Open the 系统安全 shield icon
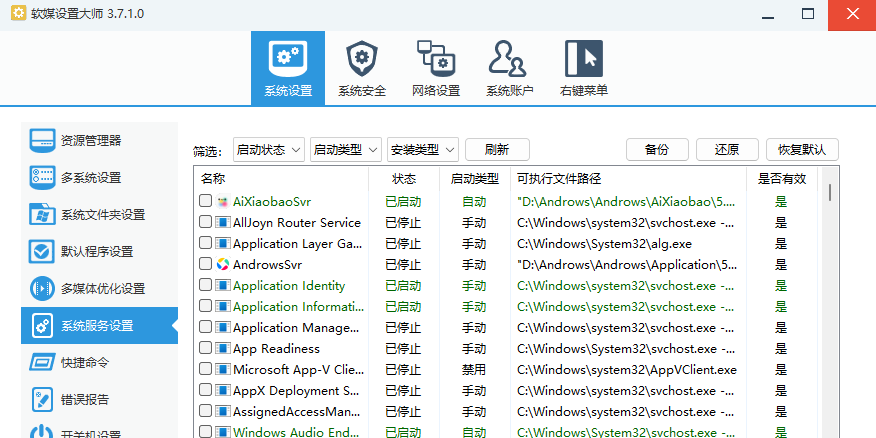Screen dimensions: 876x438 361,59
